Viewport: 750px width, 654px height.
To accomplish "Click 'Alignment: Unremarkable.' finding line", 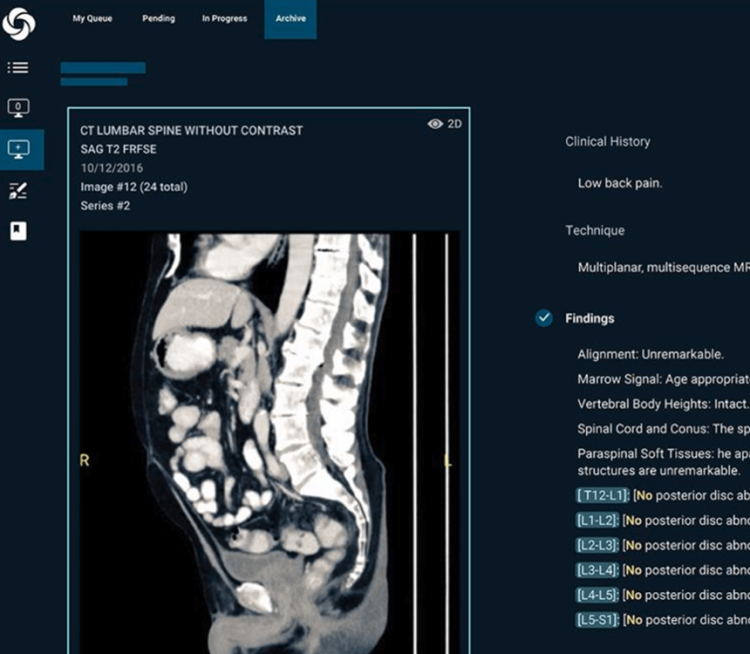I will pyautogui.click(x=651, y=355).
